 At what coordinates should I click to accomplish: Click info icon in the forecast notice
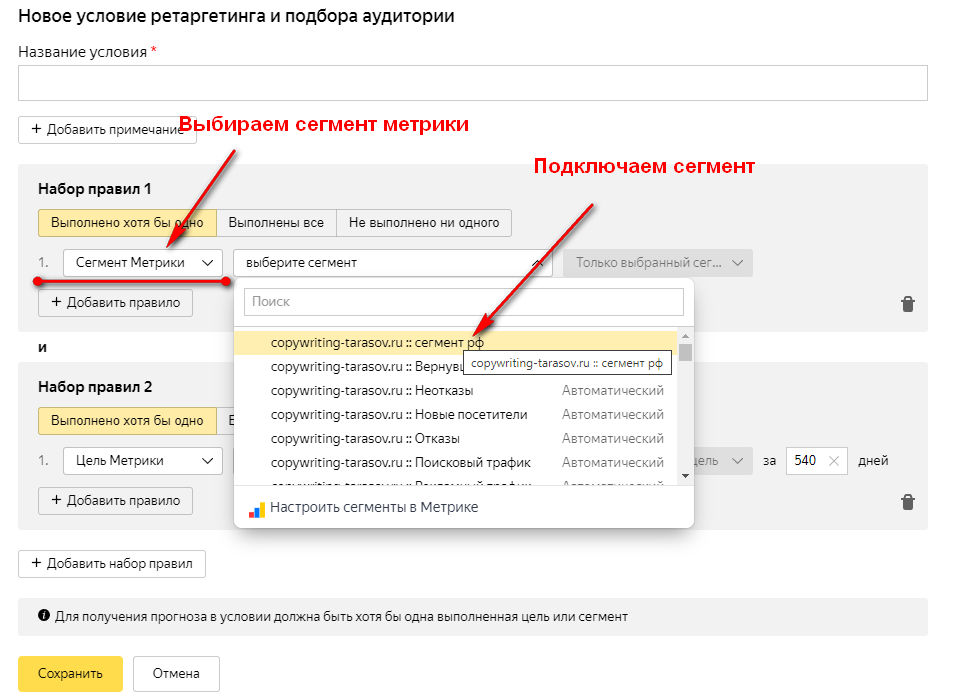coord(44,615)
